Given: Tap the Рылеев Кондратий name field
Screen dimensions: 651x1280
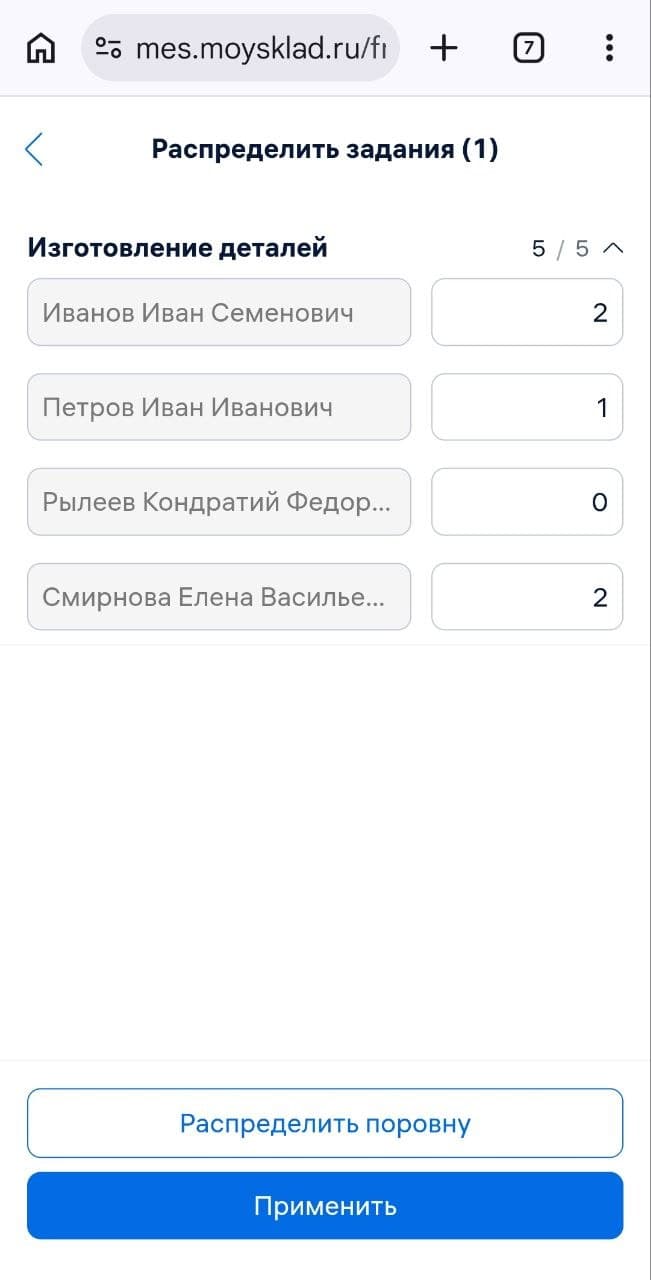Looking at the screenshot, I should coord(219,501).
